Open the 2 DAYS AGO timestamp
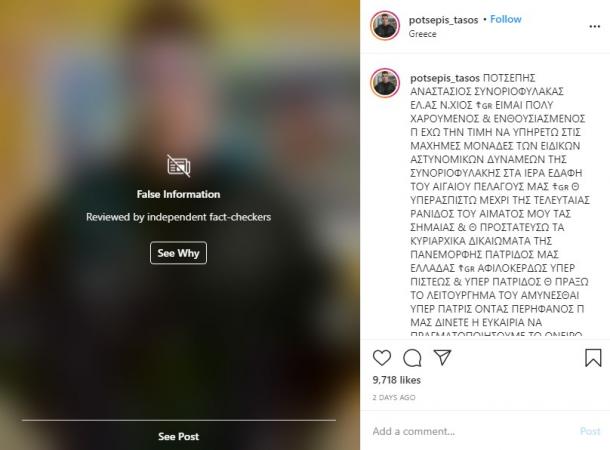This screenshot has width=610, height=450. tap(394, 397)
